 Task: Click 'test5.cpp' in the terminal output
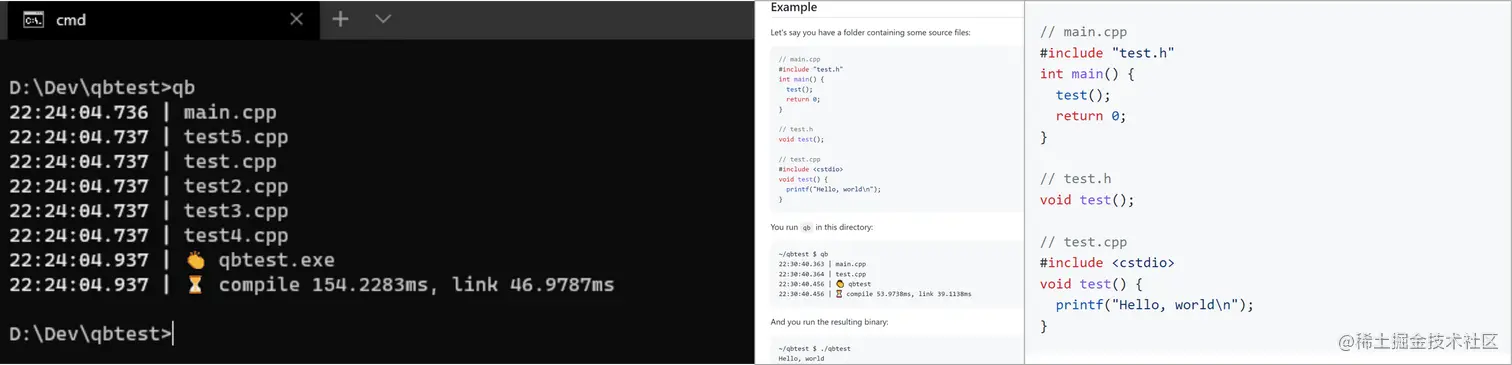236,137
